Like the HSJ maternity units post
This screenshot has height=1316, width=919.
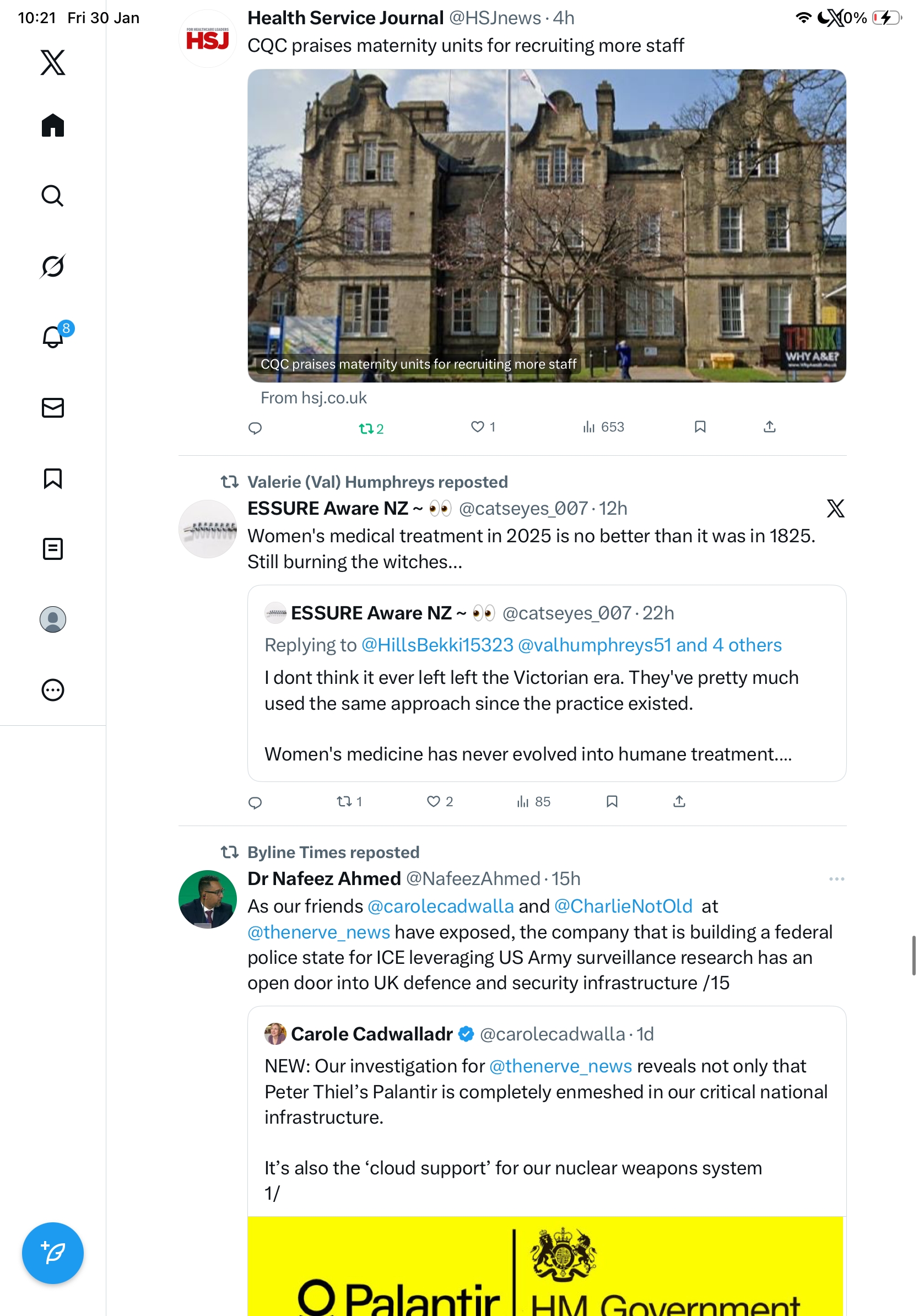(483, 427)
